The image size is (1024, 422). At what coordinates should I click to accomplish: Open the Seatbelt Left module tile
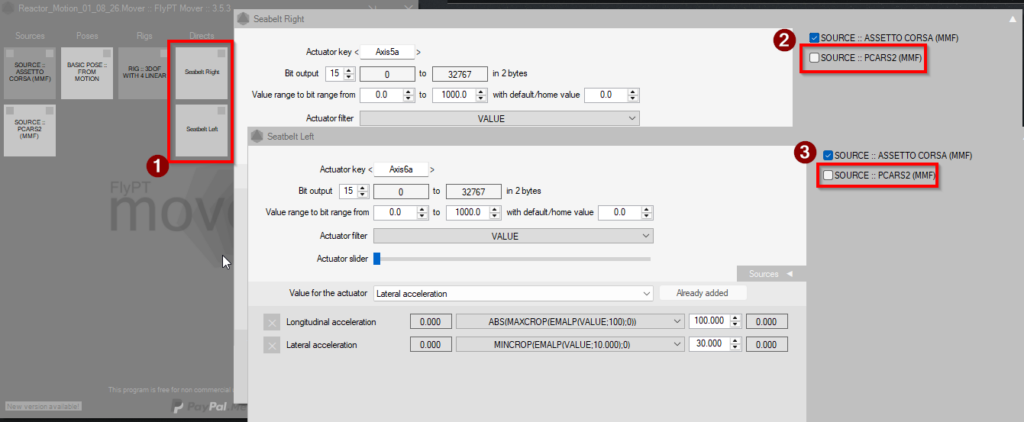pyautogui.click(x=201, y=130)
